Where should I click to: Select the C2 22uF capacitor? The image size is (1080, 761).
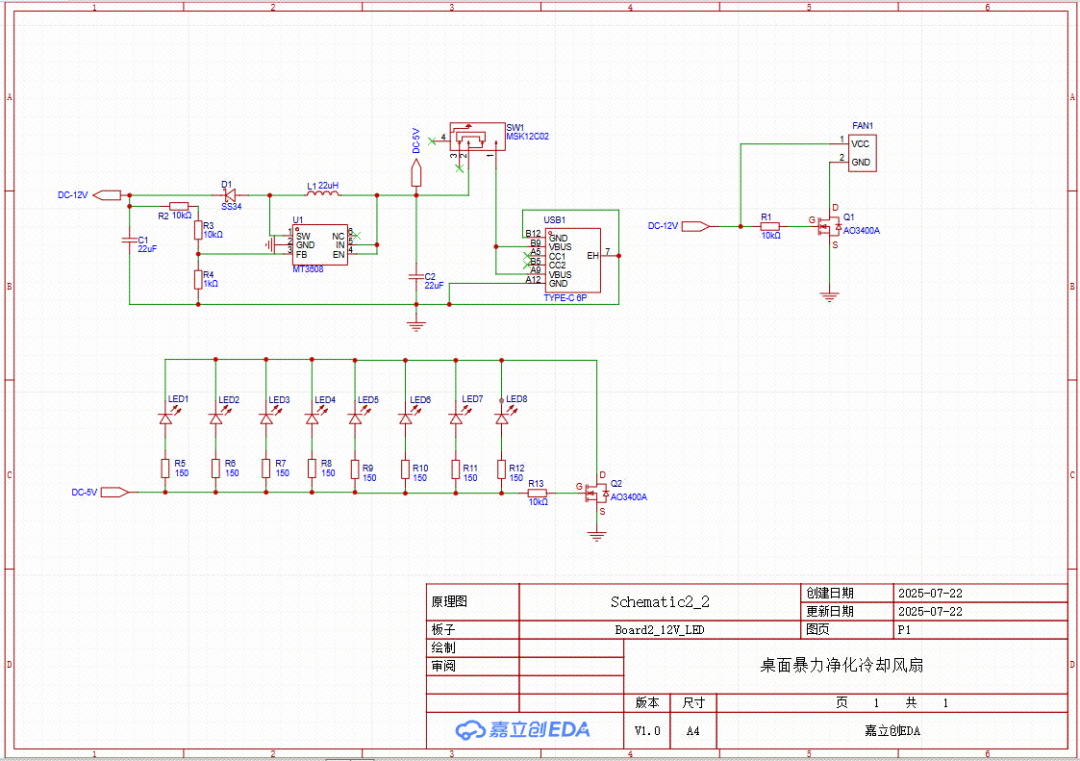pyautogui.click(x=417, y=277)
